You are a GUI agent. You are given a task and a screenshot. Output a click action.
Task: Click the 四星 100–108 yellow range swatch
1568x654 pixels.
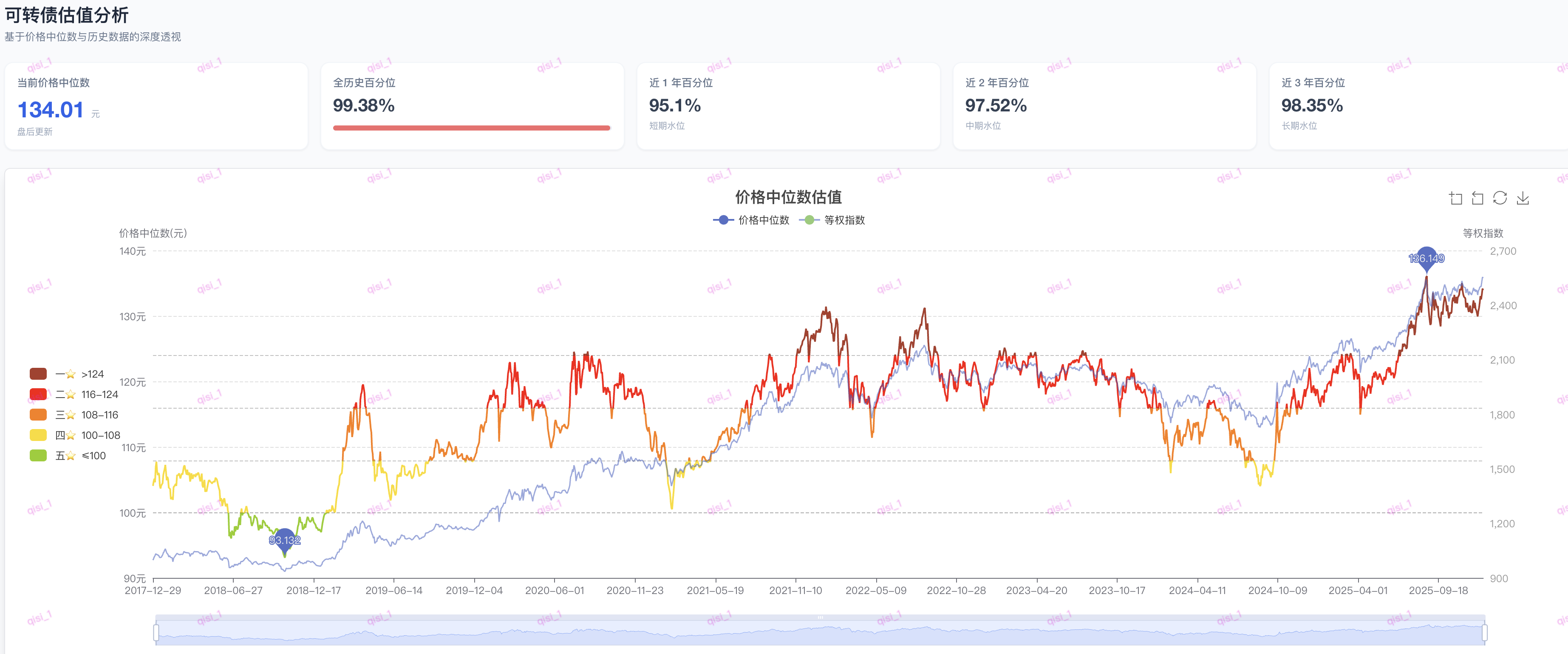38,435
